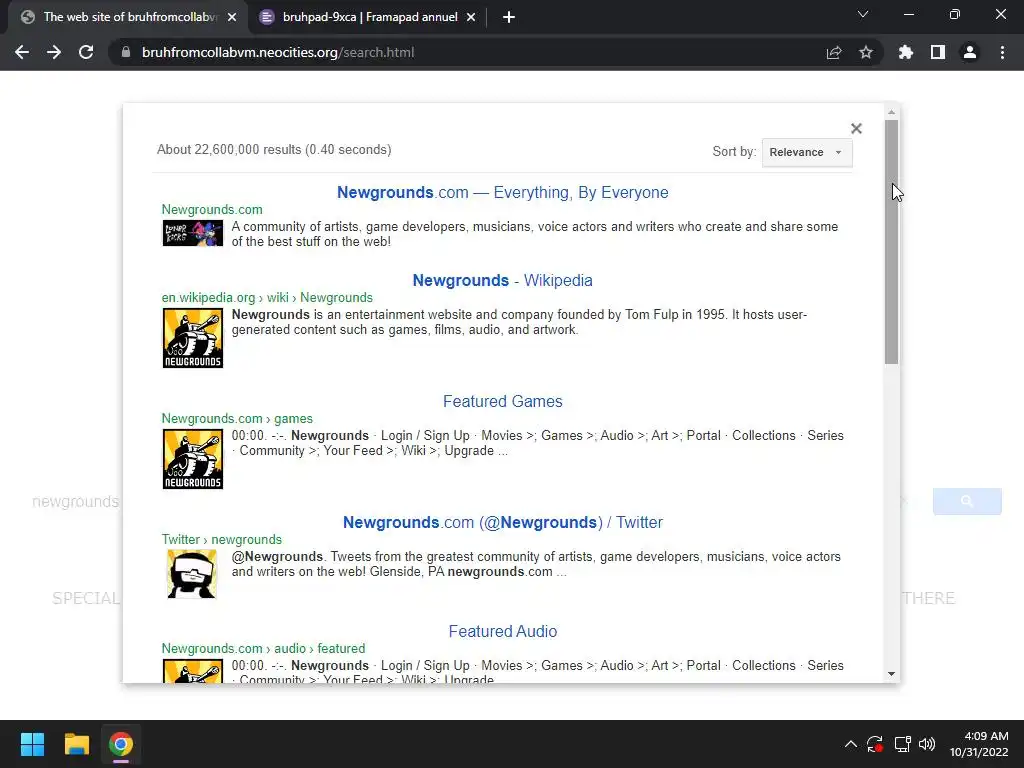Viewport: 1024px width, 768px height.
Task: Open the Newgrounds Twitter result title
Action: 502,522
